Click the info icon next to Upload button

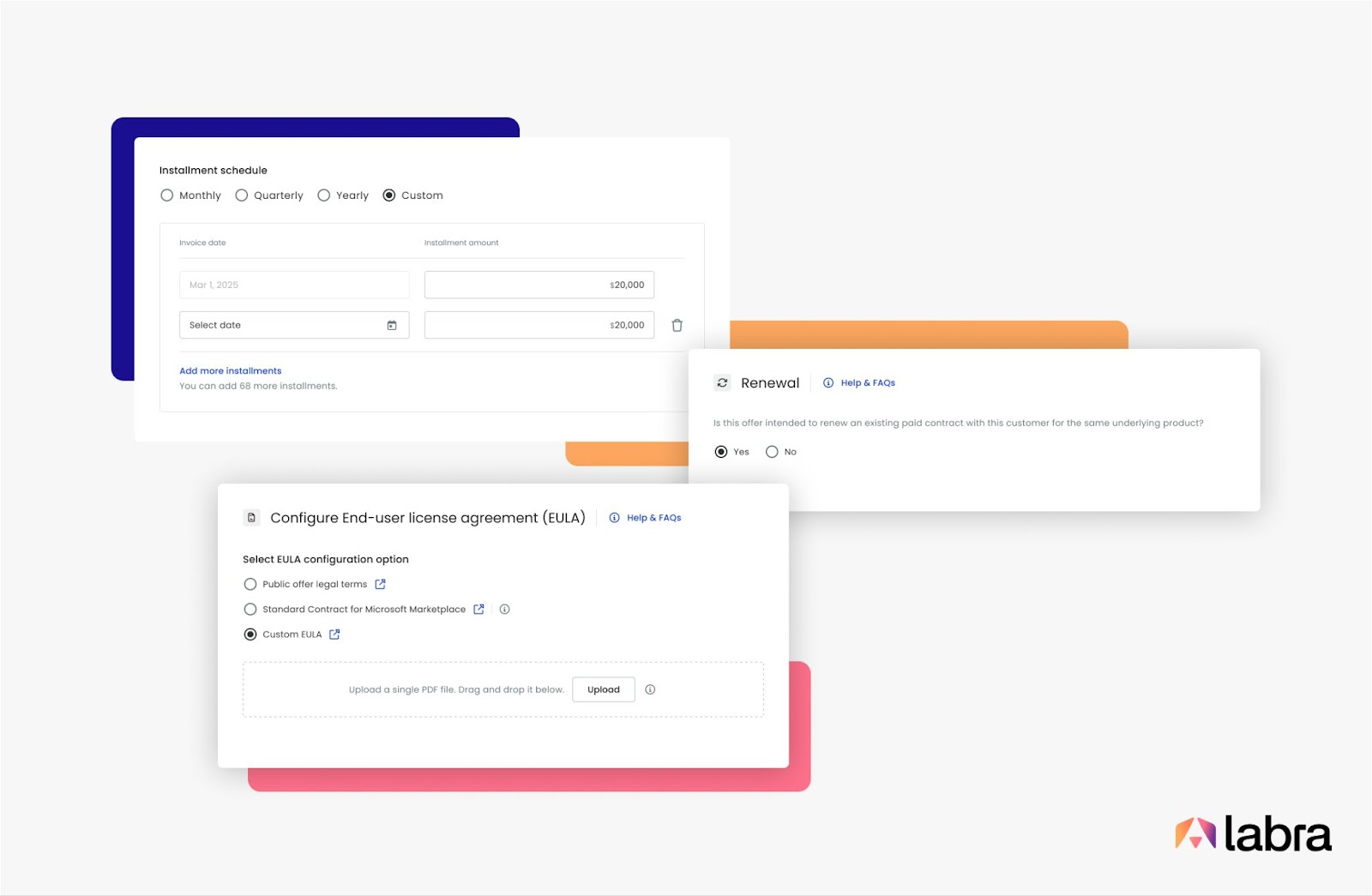650,689
